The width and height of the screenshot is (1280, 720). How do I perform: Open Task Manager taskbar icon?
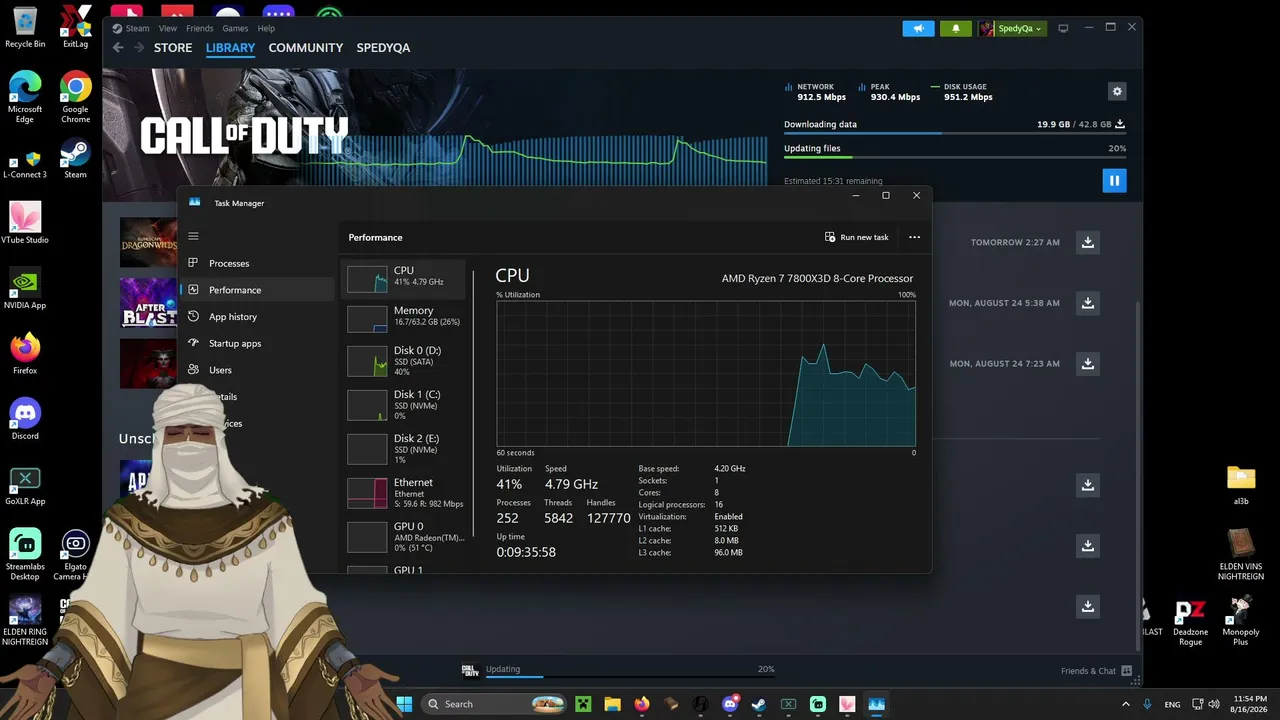pyautogui.click(x=877, y=704)
